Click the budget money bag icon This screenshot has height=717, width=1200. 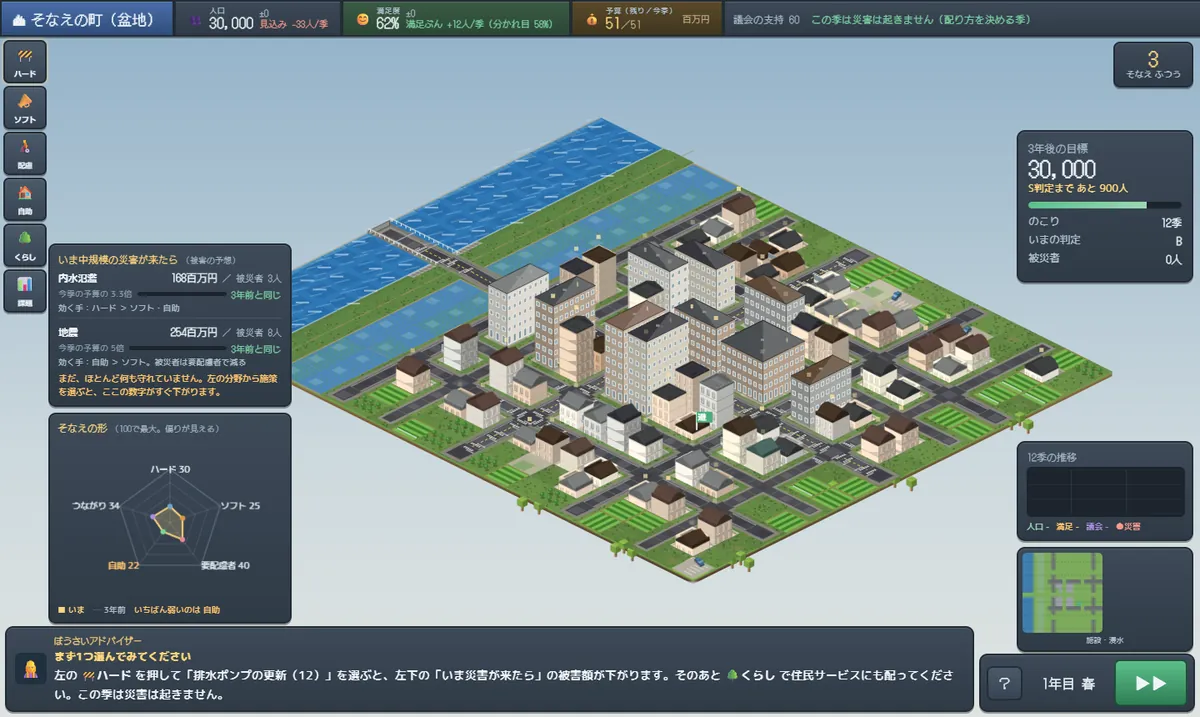point(591,20)
